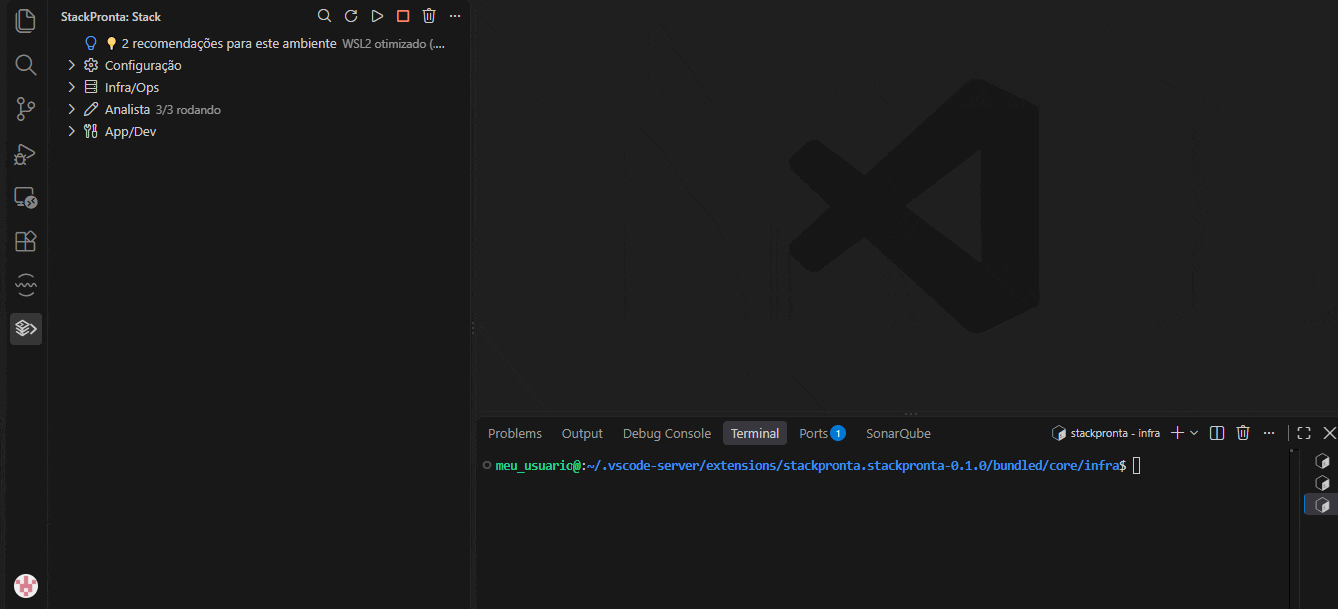Image resolution: width=1338 pixels, height=609 pixels.
Task: Delete stack using sidebar trash icon
Action: pos(429,16)
